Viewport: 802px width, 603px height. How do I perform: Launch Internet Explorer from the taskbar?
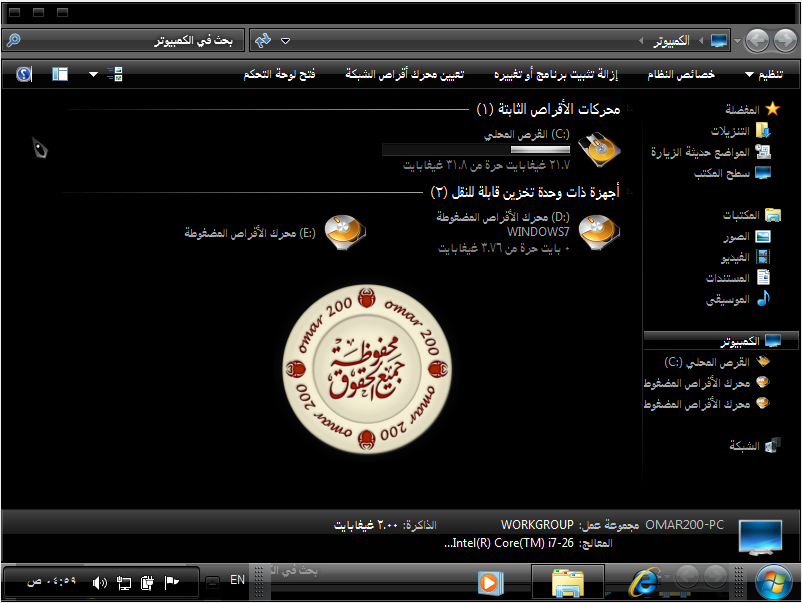coord(645,582)
